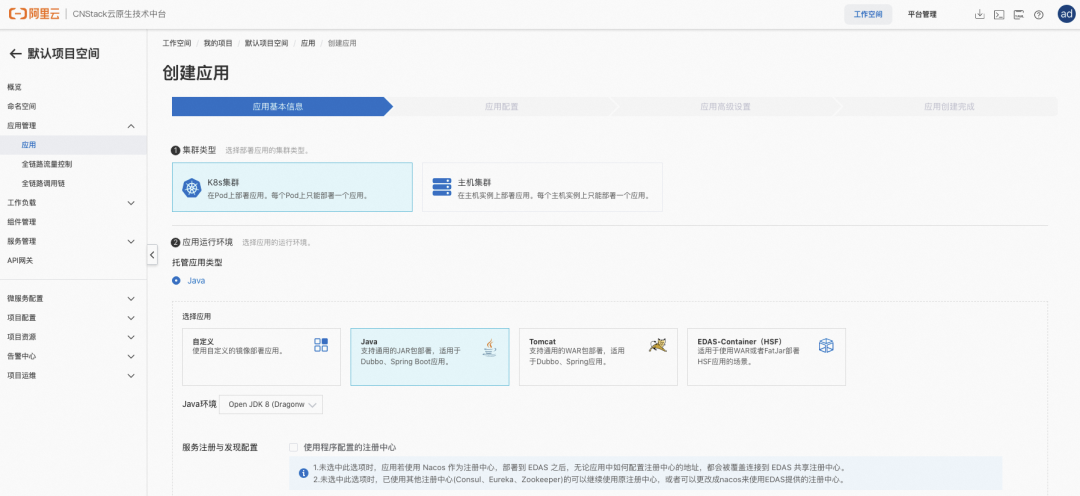Click the Tomcat cat icon

coord(658,344)
